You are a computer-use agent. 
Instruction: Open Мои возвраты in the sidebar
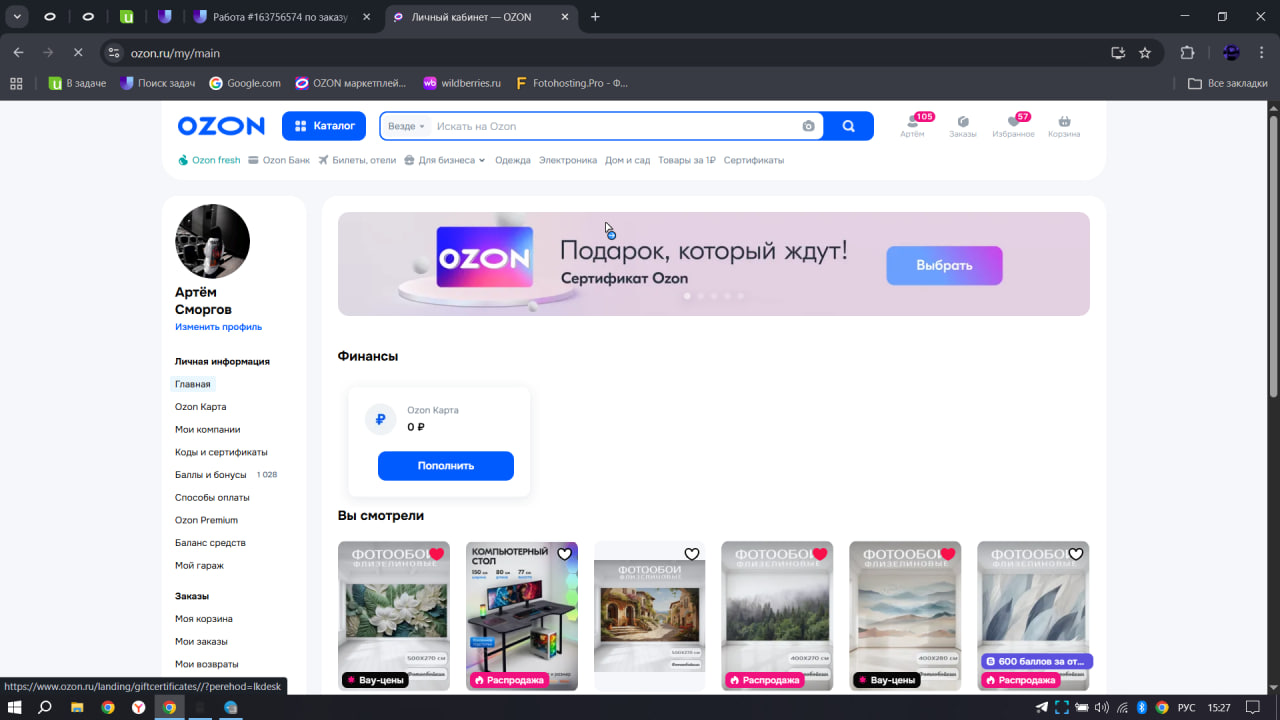[207, 664]
